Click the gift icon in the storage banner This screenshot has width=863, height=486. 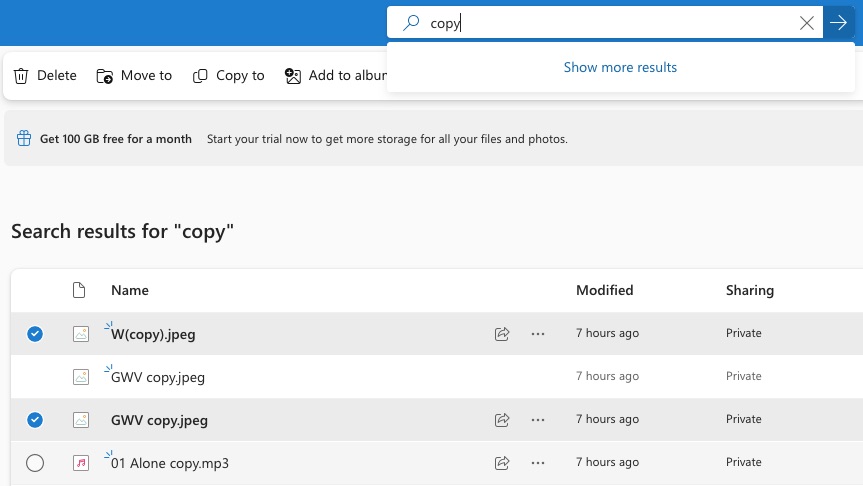click(24, 138)
